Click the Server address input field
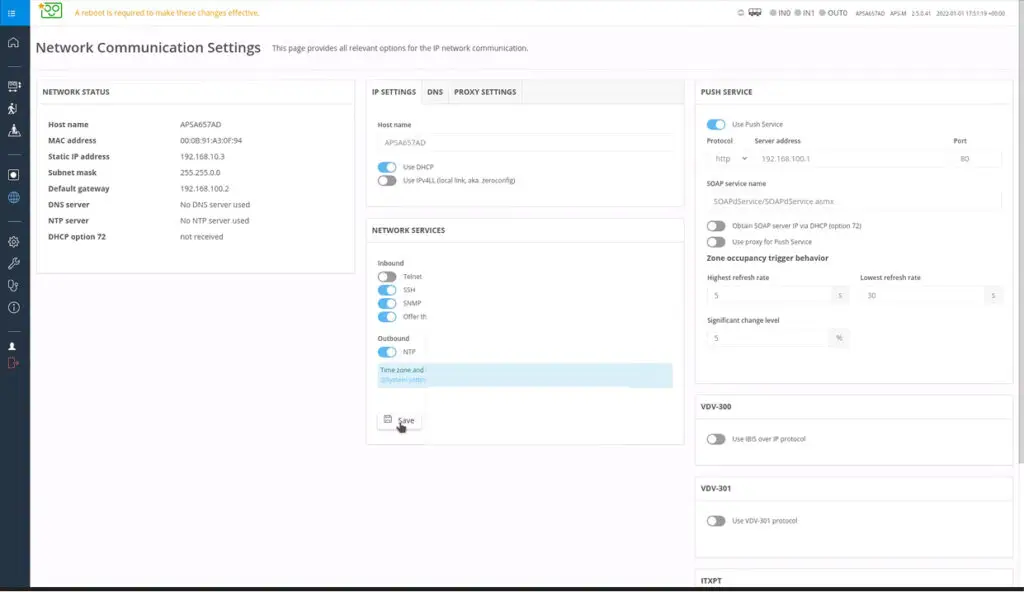The height and width of the screenshot is (592, 1024). (850, 158)
